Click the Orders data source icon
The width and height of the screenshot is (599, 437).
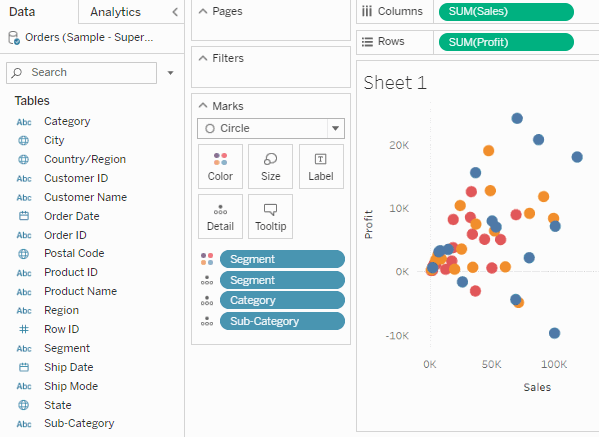pyautogui.click(x=14, y=38)
